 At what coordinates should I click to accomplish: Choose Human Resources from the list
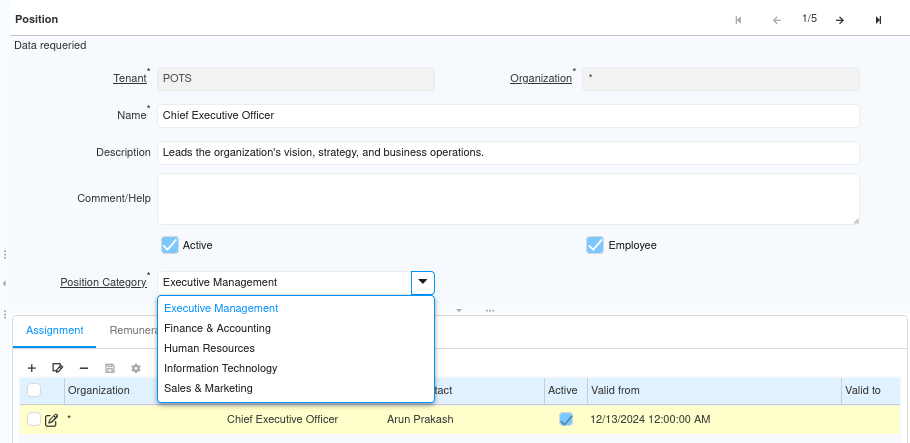coord(296,348)
